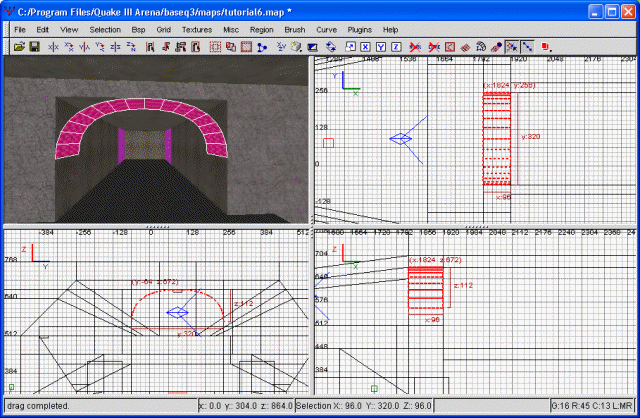This screenshot has height=418, width=640.
Task: Click the blue camera marker in YZ view
Action: point(178,313)
